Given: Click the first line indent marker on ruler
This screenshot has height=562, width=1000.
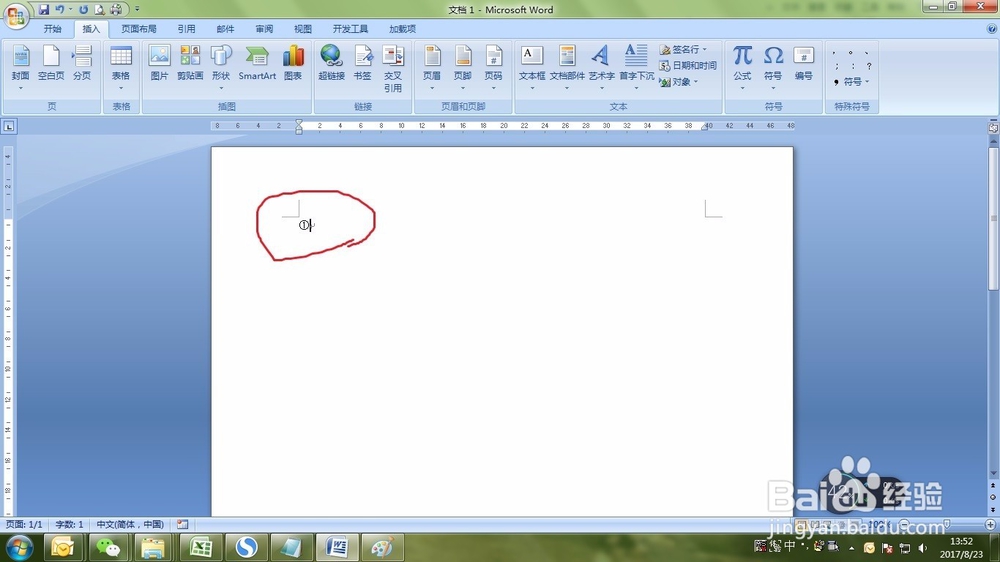Looking at the screenshot, I should 299,122.
